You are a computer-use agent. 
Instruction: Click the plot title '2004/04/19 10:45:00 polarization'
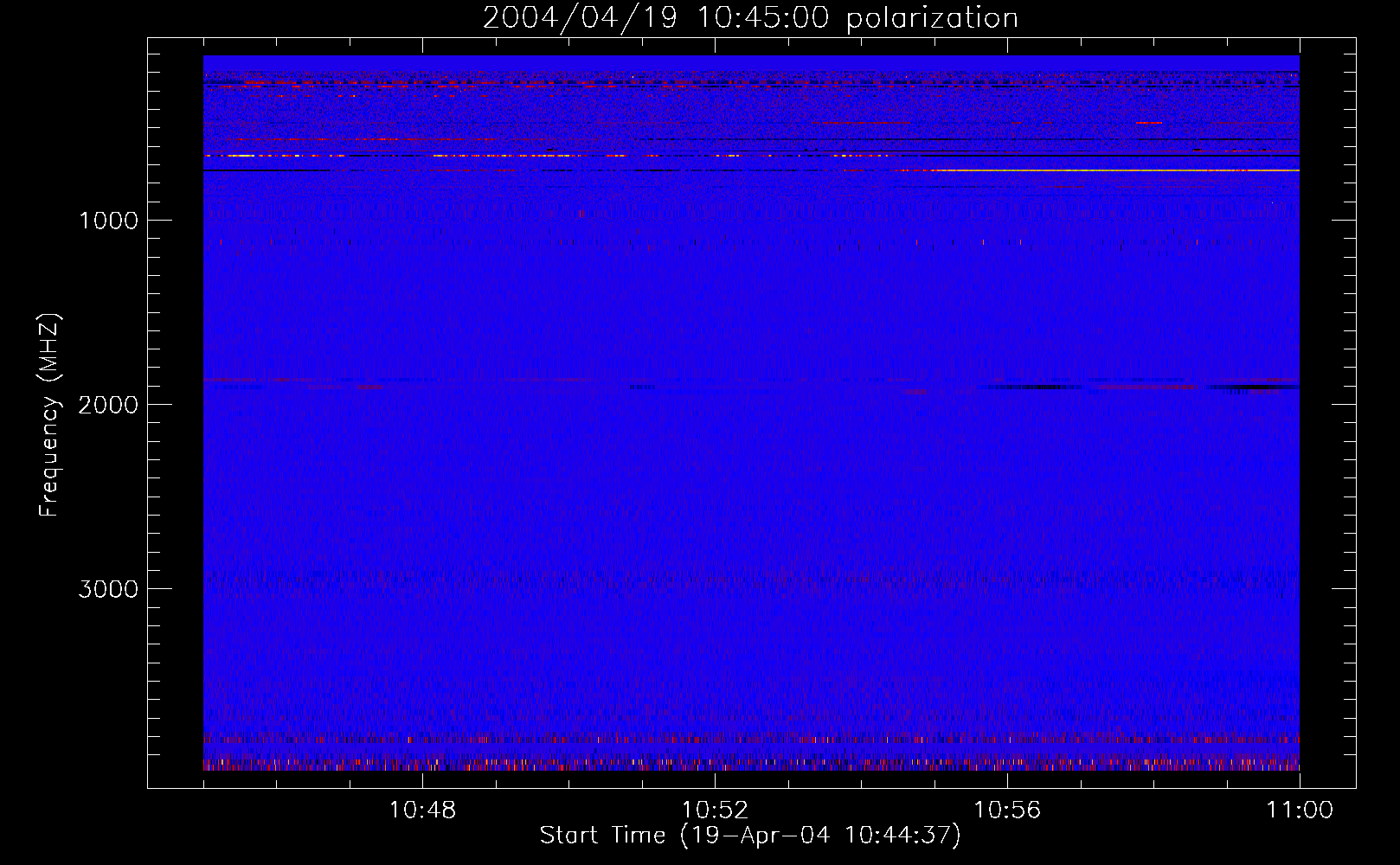tap(750, 18)
